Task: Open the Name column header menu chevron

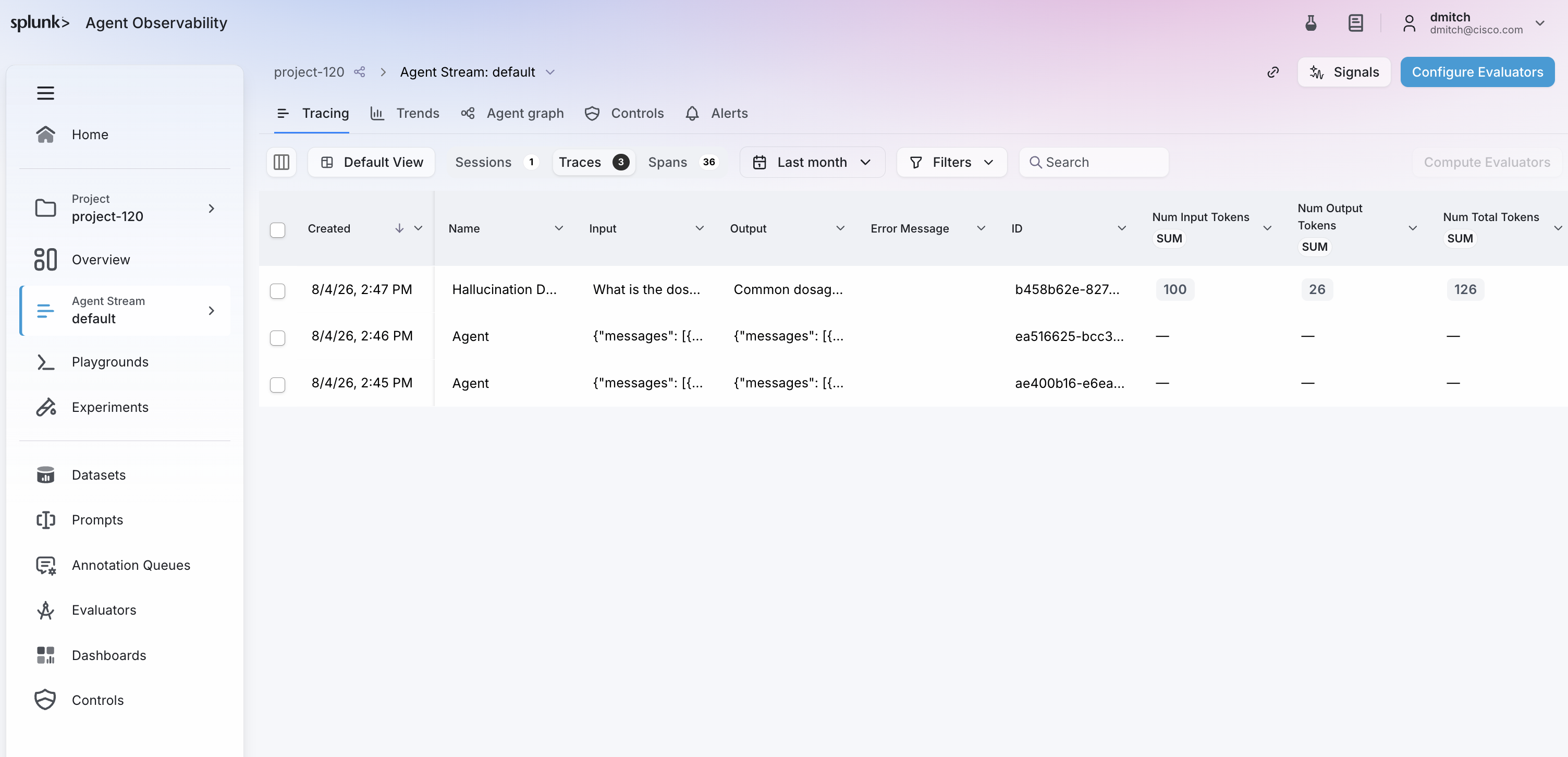Action: click(x=559, y=228)
